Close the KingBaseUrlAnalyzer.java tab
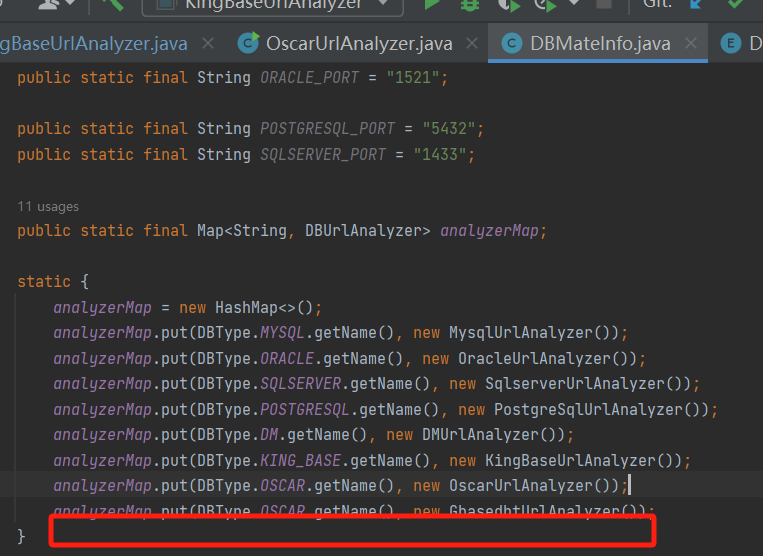 (208, 44)
